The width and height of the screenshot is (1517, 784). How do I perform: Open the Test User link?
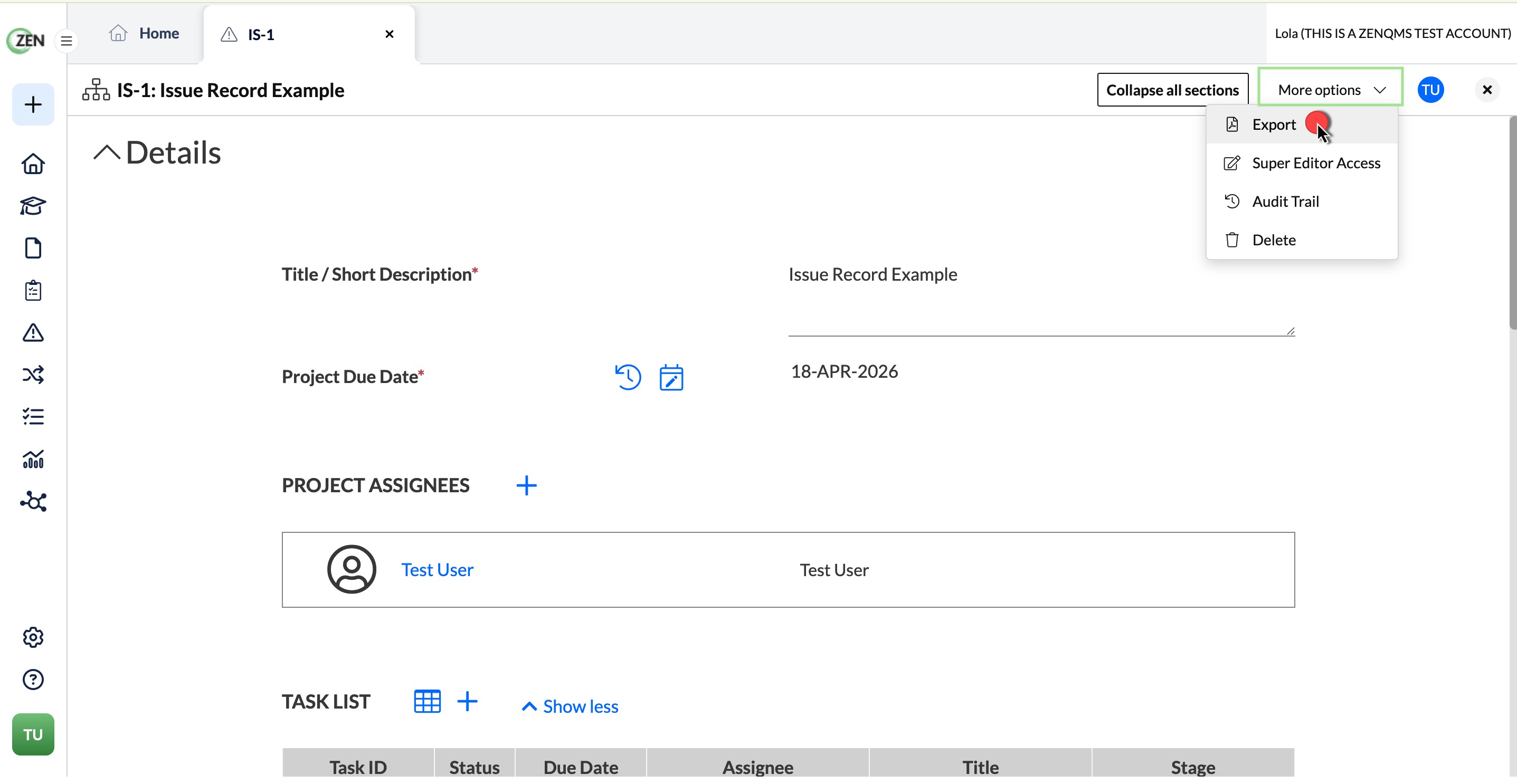(x=437, y=570)
